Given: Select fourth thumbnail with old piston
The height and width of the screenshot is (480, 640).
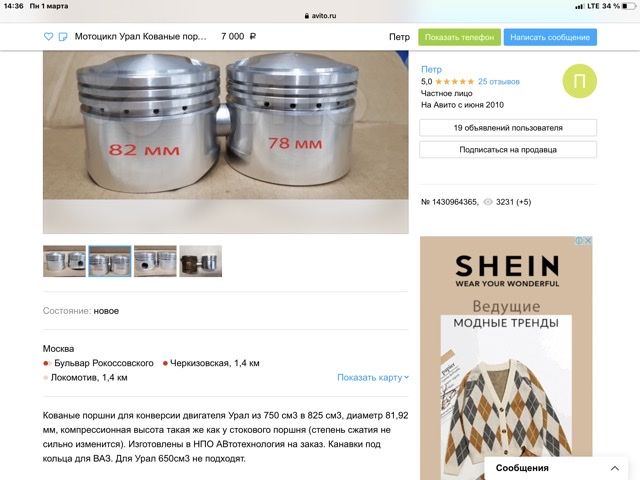Looking at the screenshot, I should point(200,261).
